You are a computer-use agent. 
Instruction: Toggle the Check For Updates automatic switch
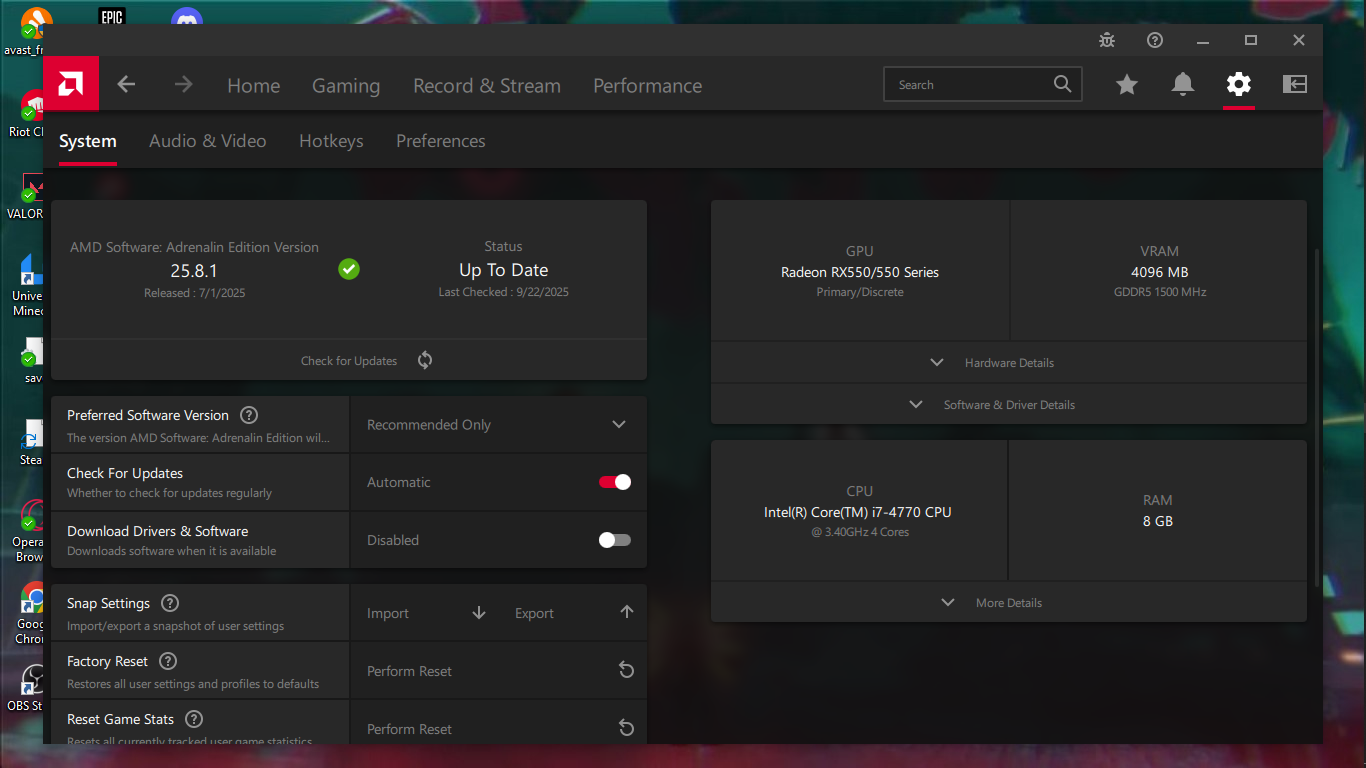[x=615, y=482]
